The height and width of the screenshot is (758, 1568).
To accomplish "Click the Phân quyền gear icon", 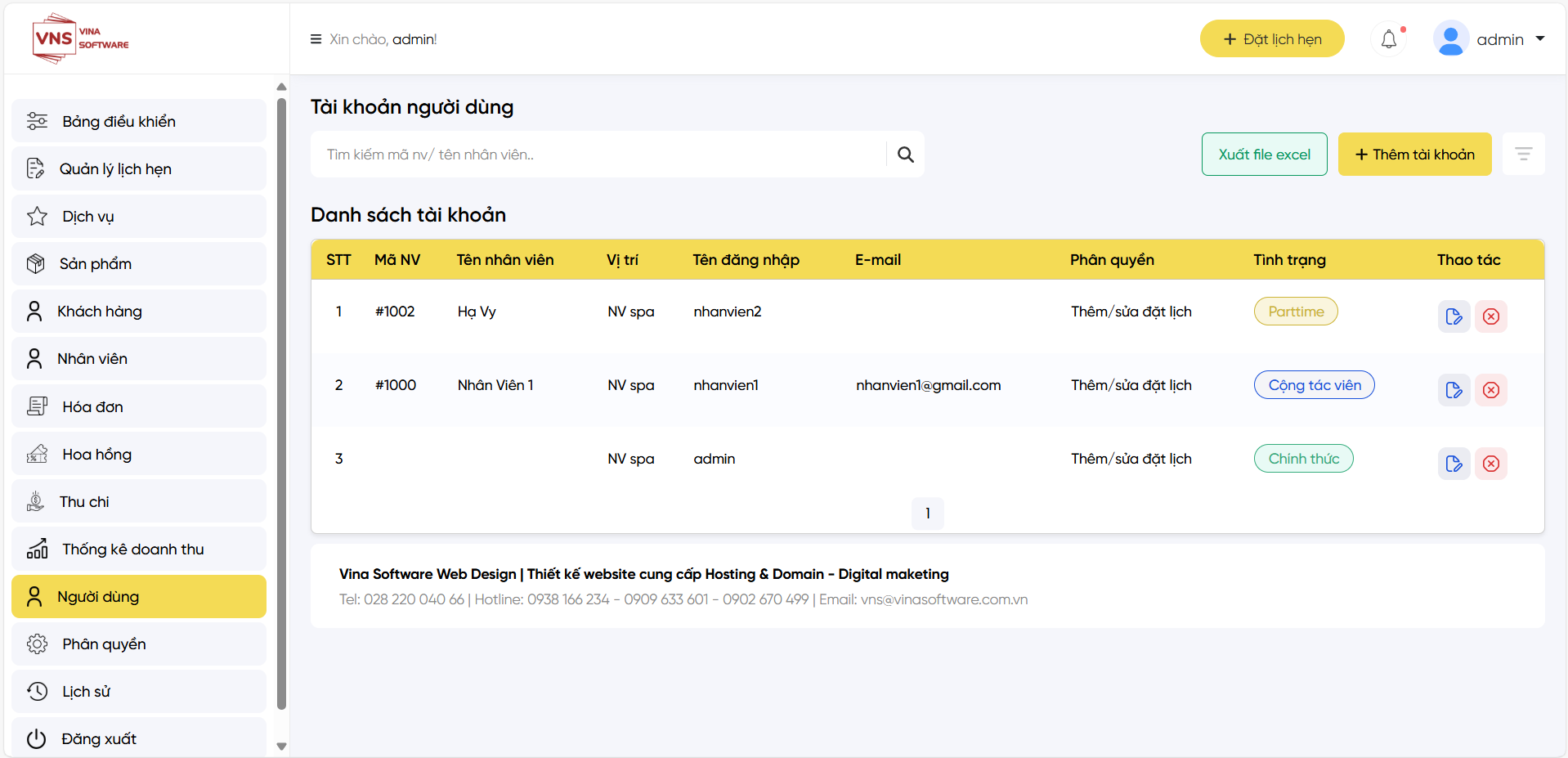I will click(37, 644).
